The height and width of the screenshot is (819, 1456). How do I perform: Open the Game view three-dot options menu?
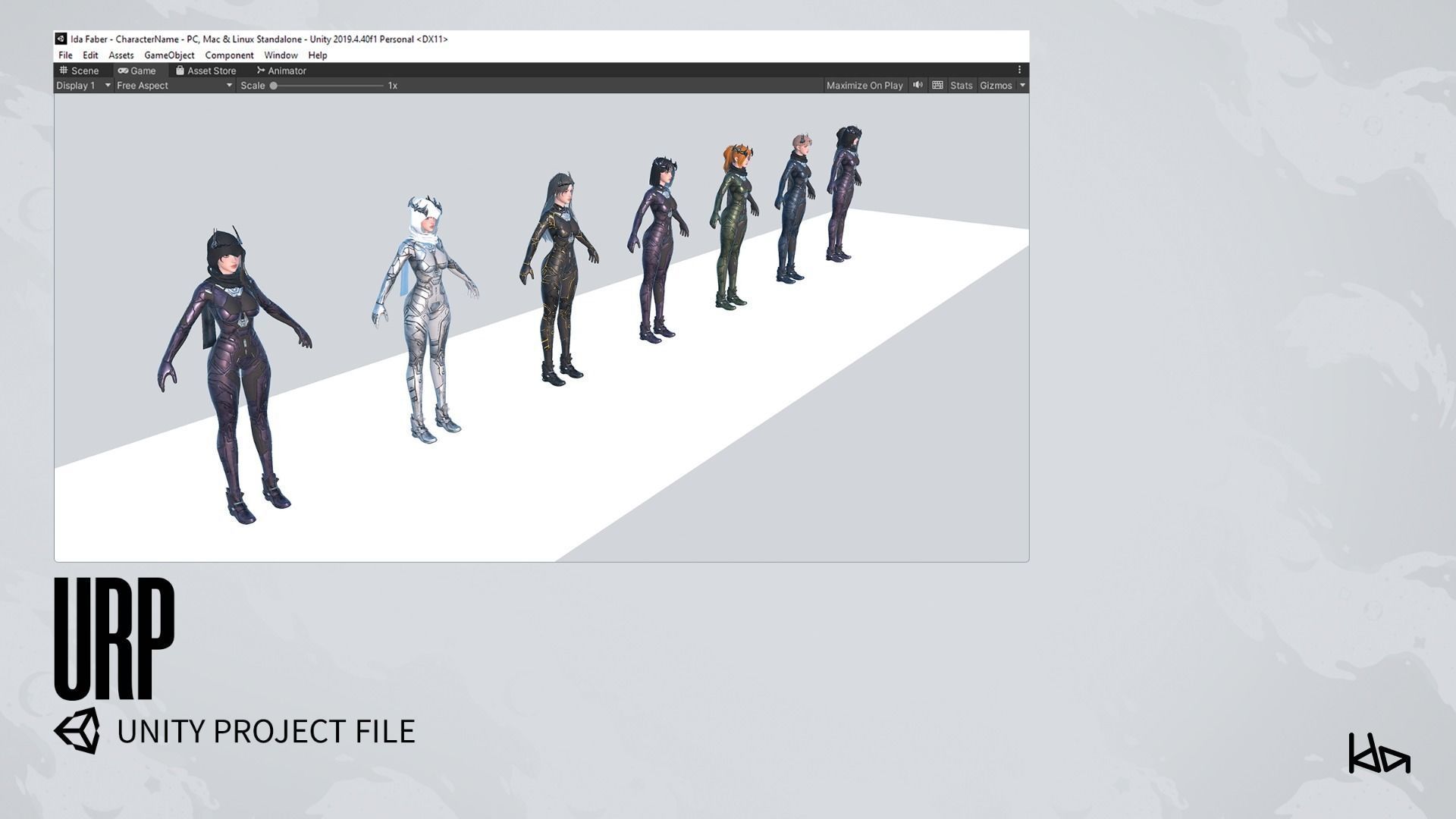pyautogui.click(x=1019, y=70)
